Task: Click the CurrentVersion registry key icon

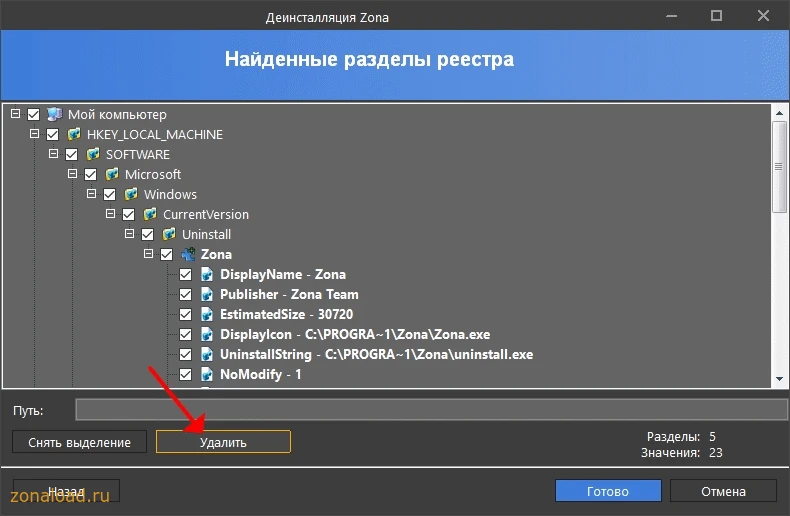Action: 150,214
